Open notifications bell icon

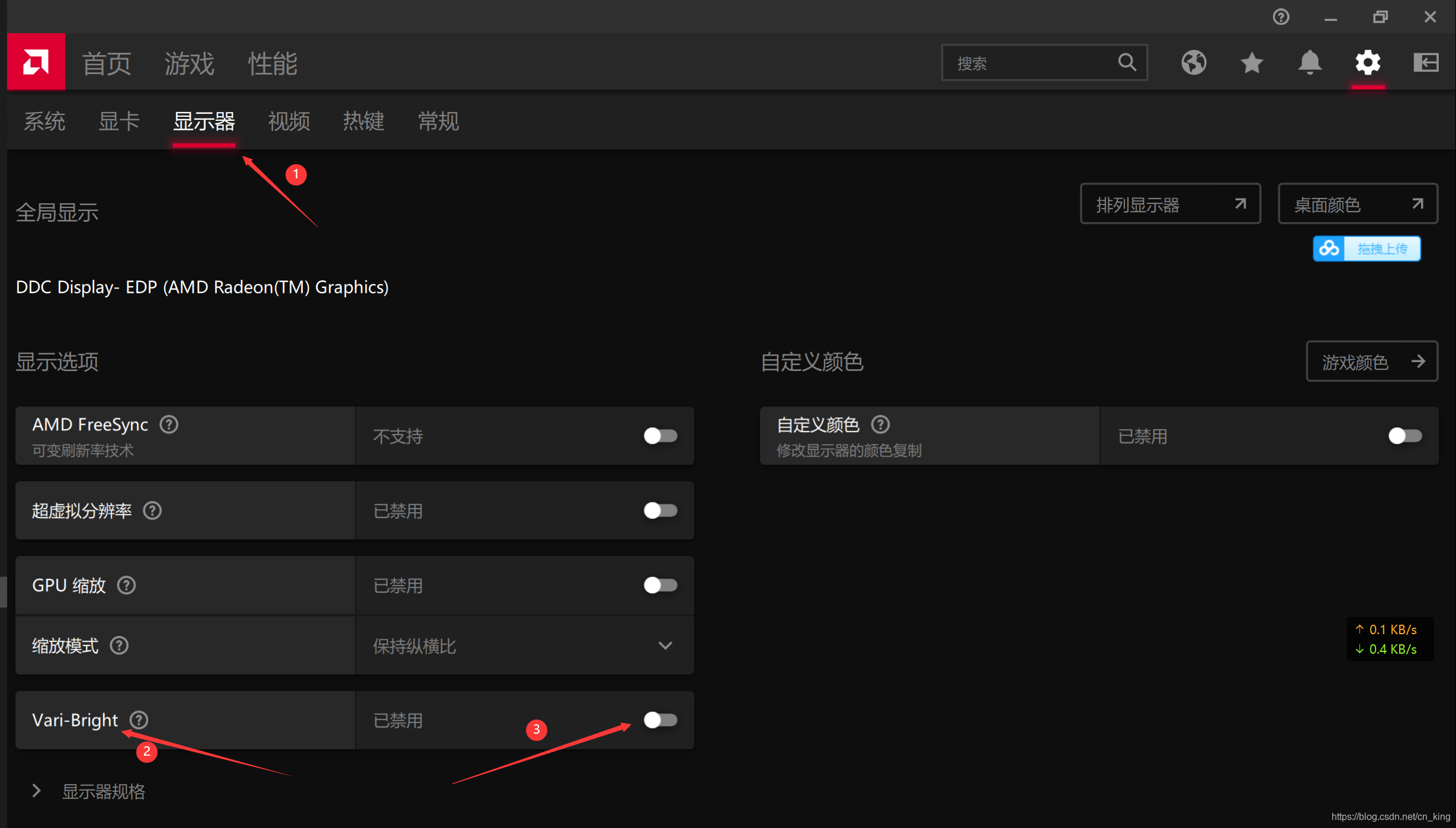pyautogui.click(x=1309, y=62)
